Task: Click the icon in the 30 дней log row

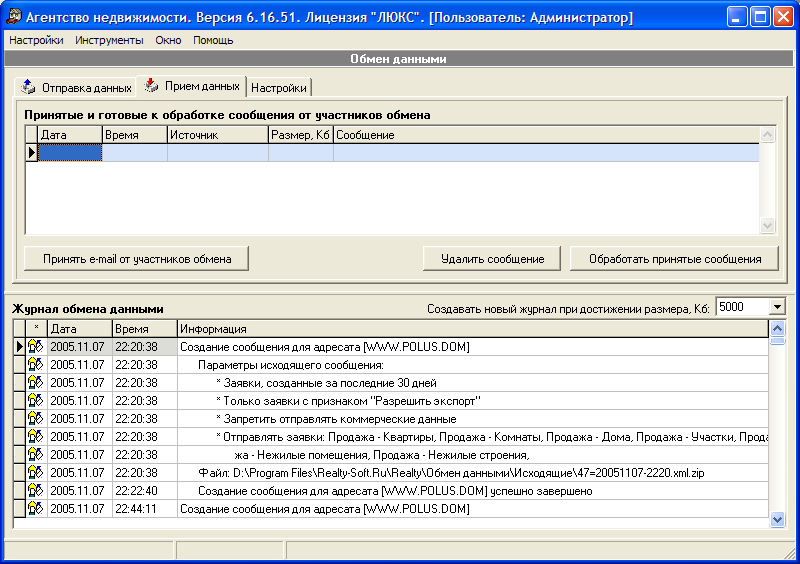Action: (x=36, y=382)
